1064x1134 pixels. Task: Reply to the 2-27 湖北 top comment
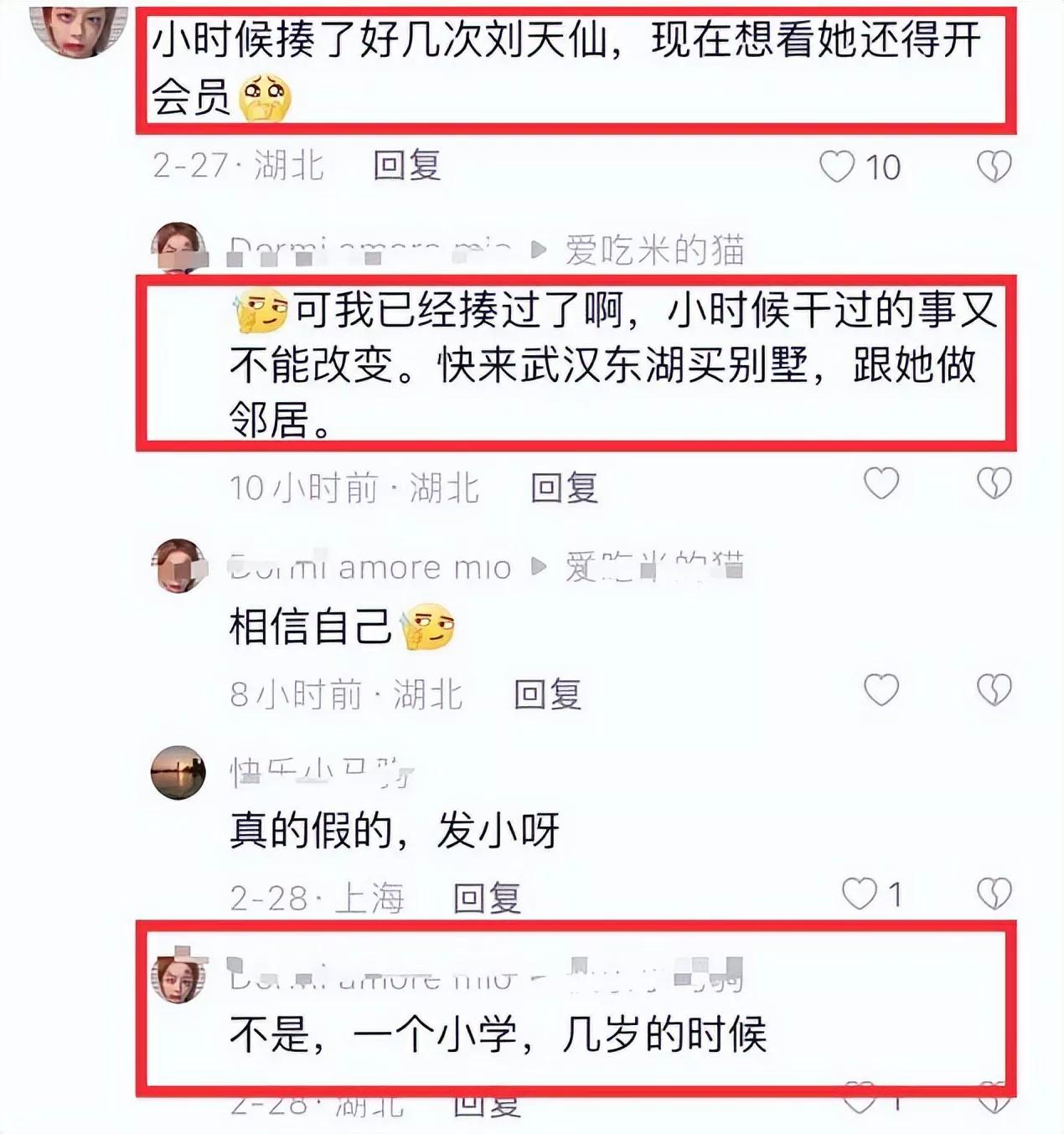pyautogui.click(x=406, y=165)
